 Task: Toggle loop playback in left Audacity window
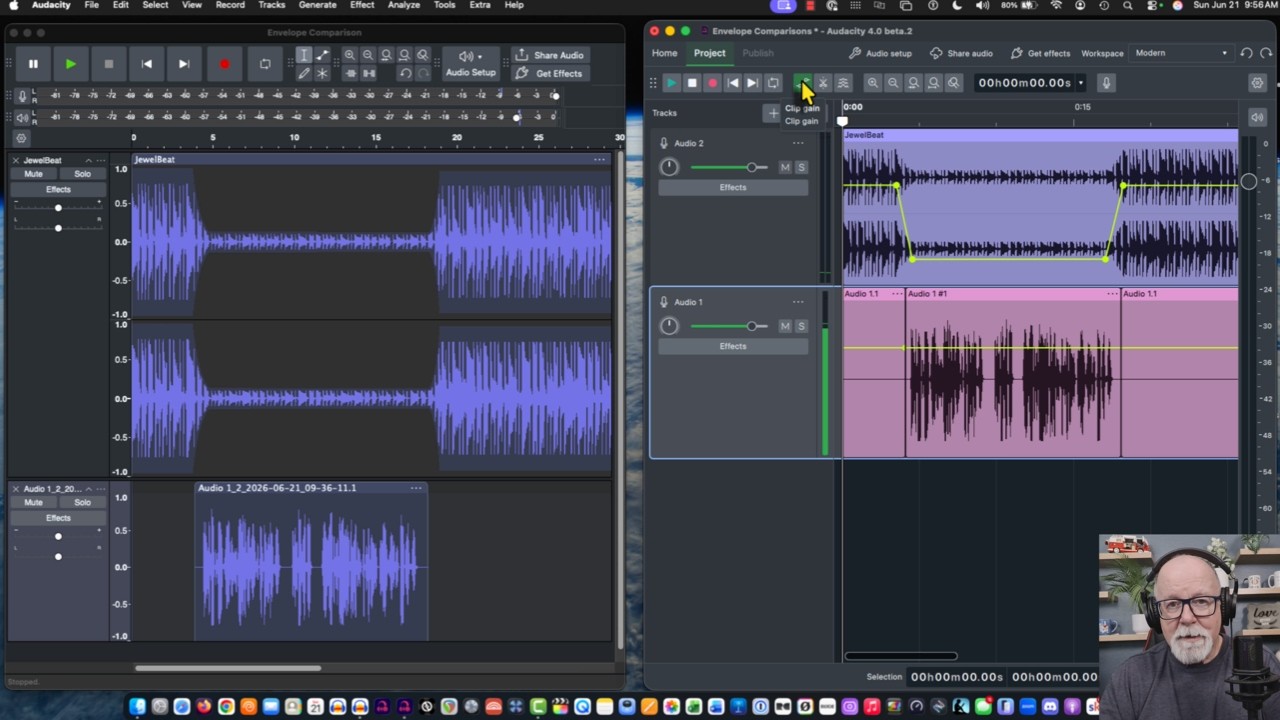(265, 64)
